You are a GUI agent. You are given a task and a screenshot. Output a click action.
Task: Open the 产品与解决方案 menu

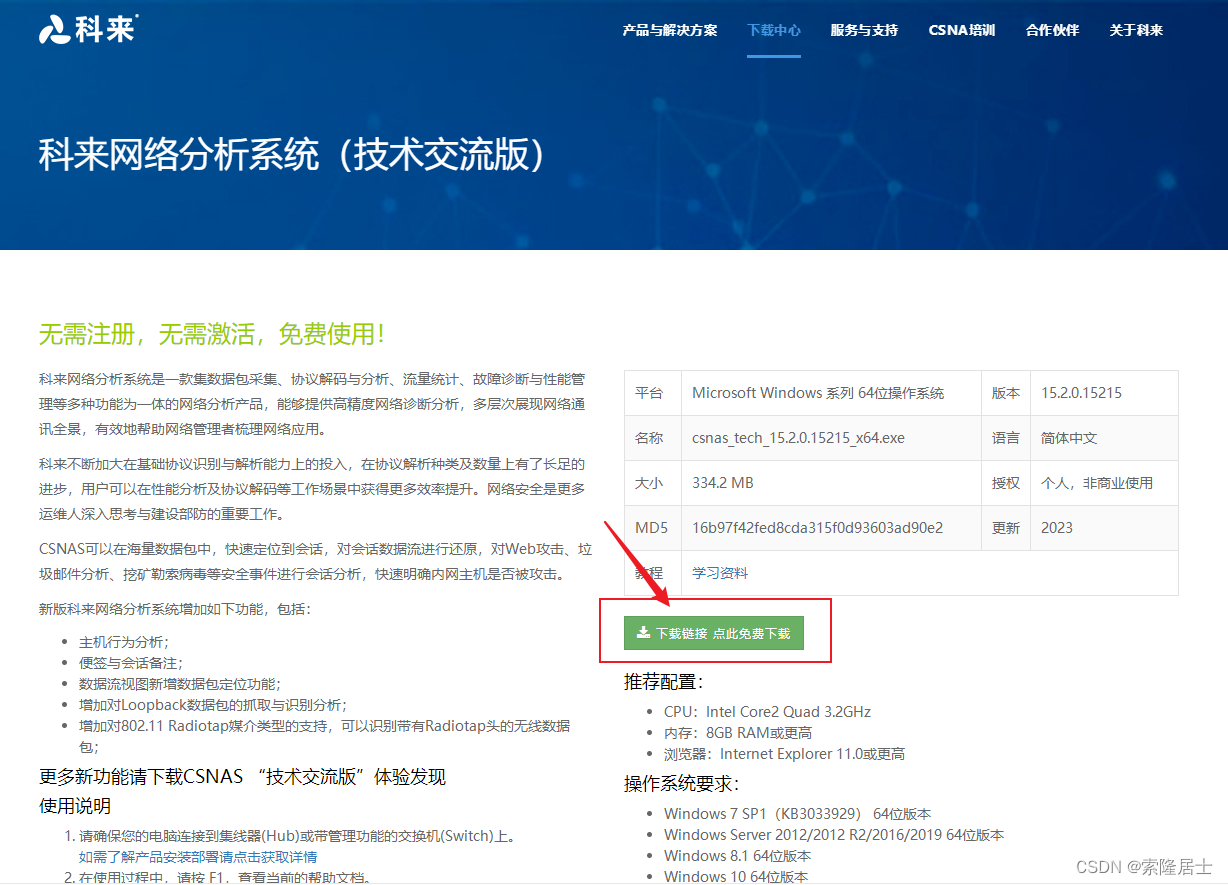[670, 30]
